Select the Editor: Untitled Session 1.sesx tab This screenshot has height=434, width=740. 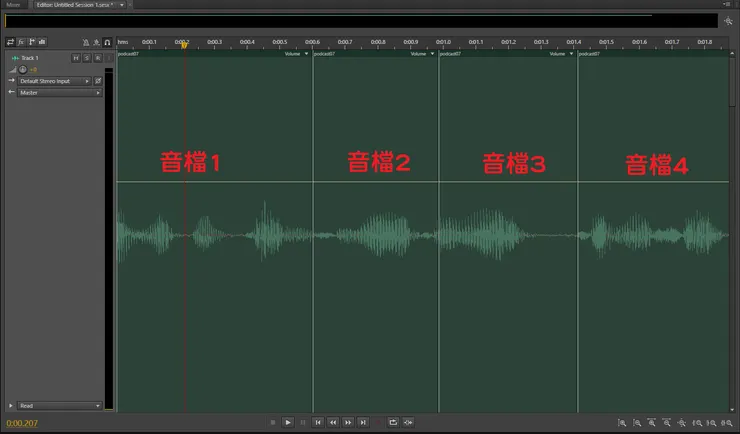pyautogui.click(x=75, y=5)
